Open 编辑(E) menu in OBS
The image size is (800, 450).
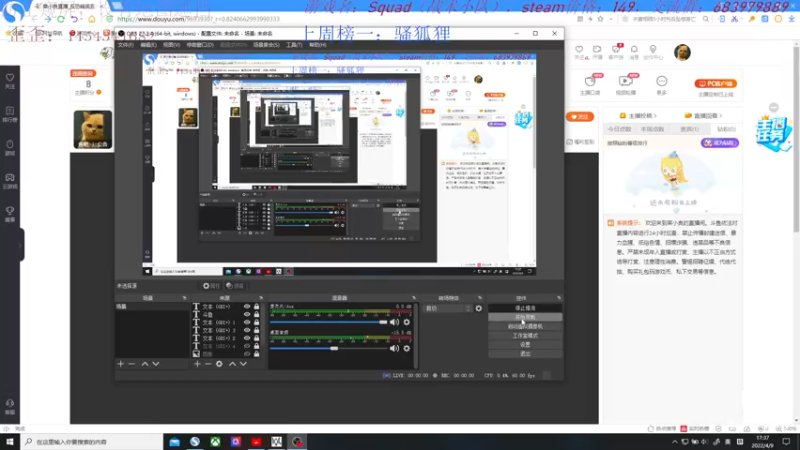148,45
